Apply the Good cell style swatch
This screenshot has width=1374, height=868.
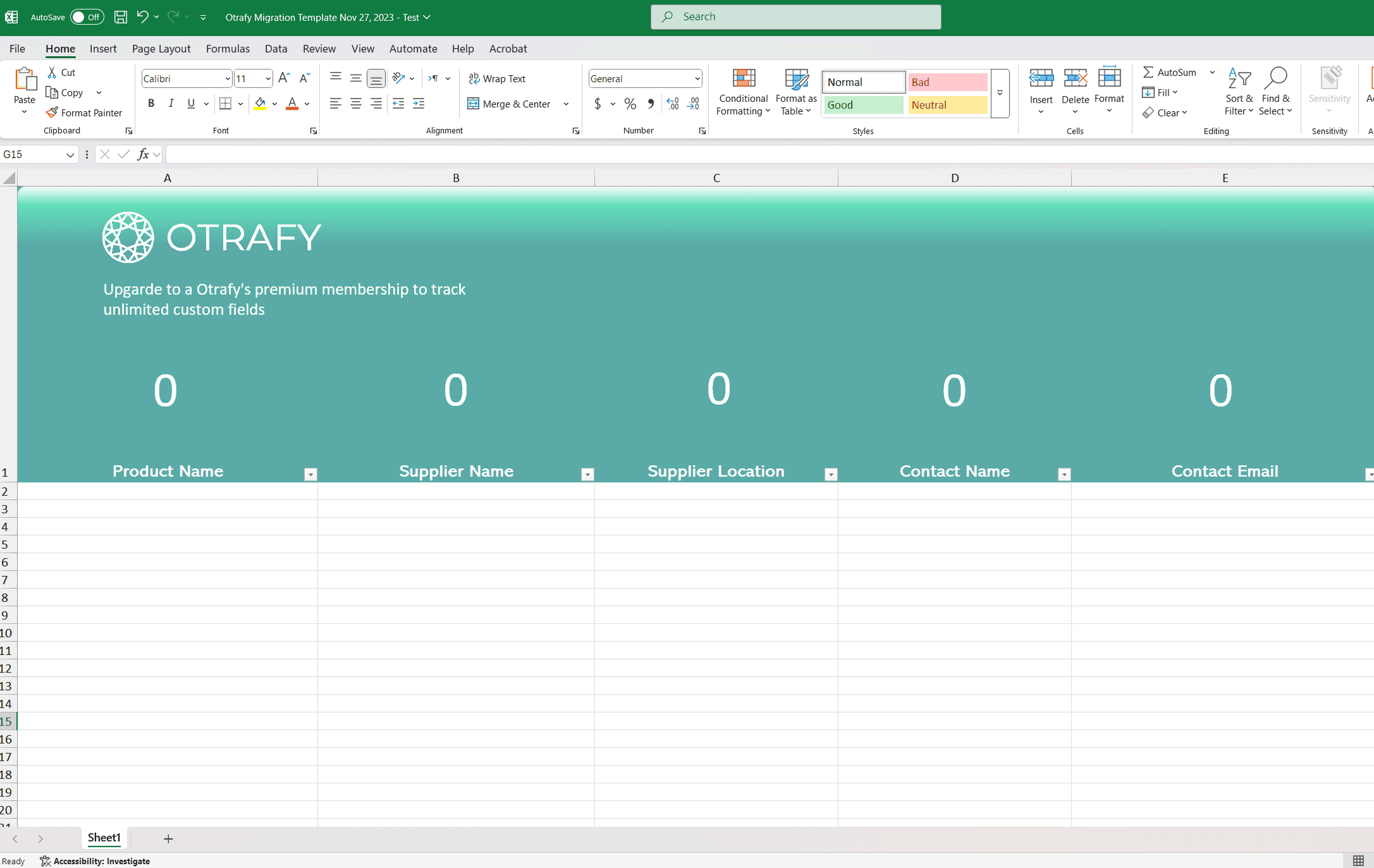click(863, 105)
